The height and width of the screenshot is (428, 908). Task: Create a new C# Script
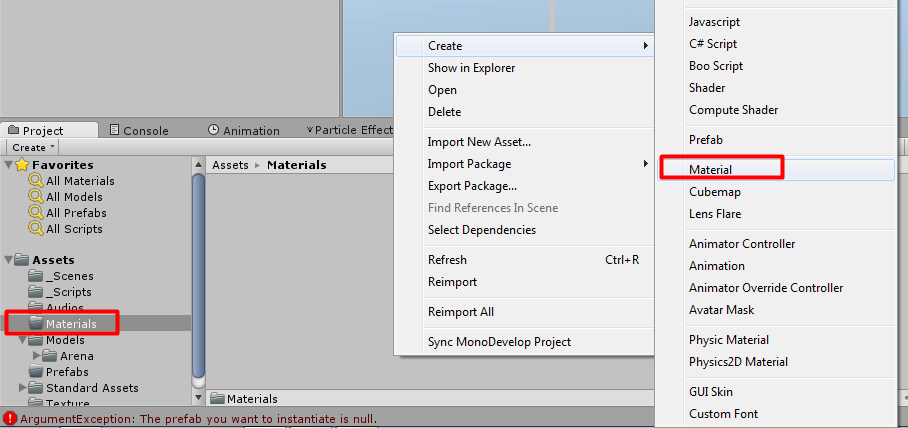pyautogui.click(x=713, y=44)
